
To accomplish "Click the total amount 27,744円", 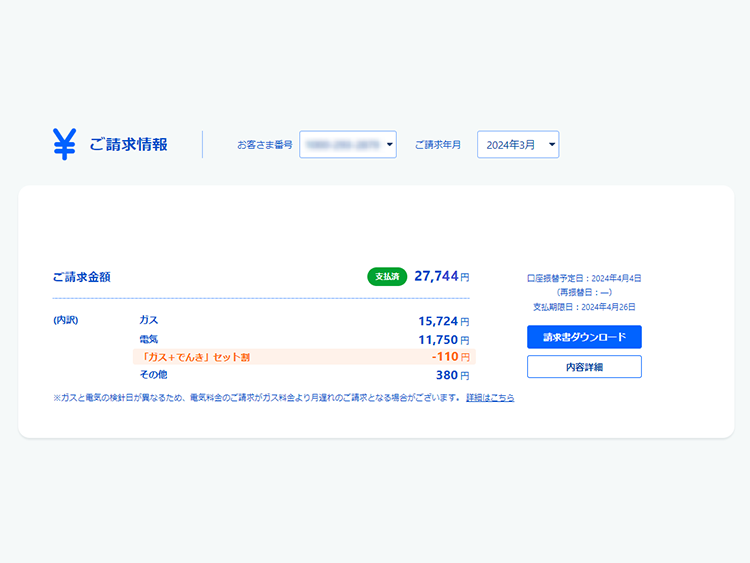I will 441,276.
